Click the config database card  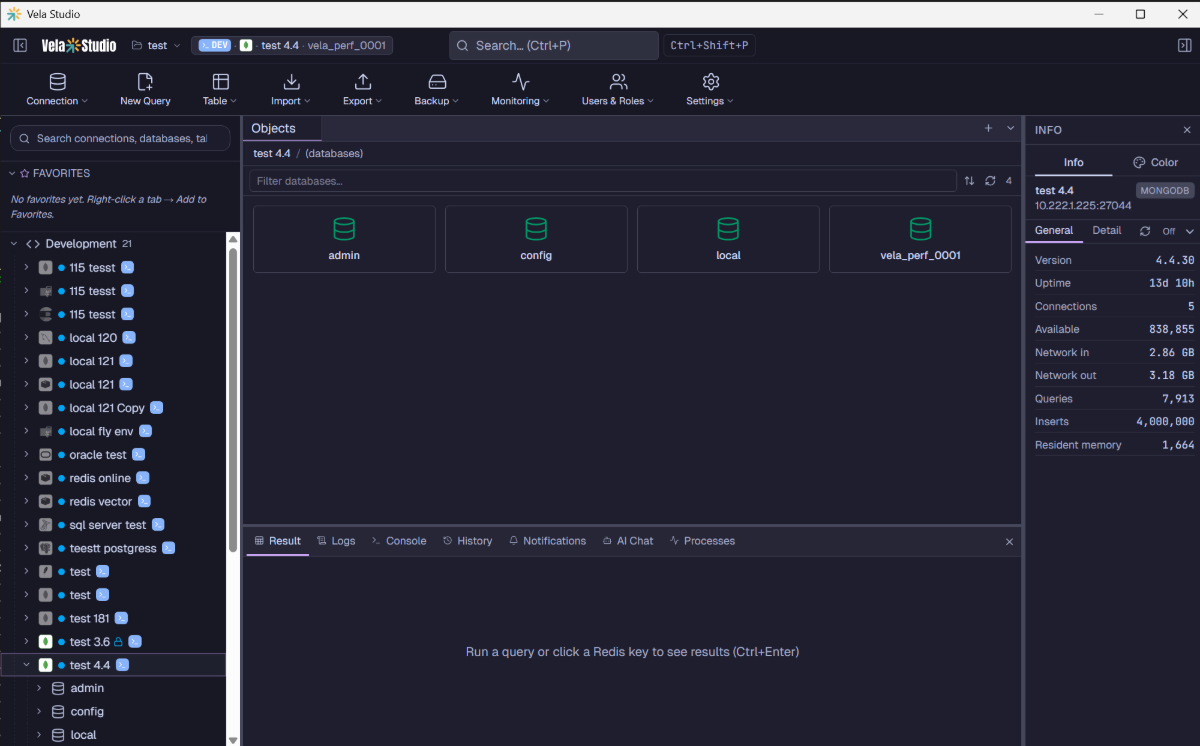point(536,239)
